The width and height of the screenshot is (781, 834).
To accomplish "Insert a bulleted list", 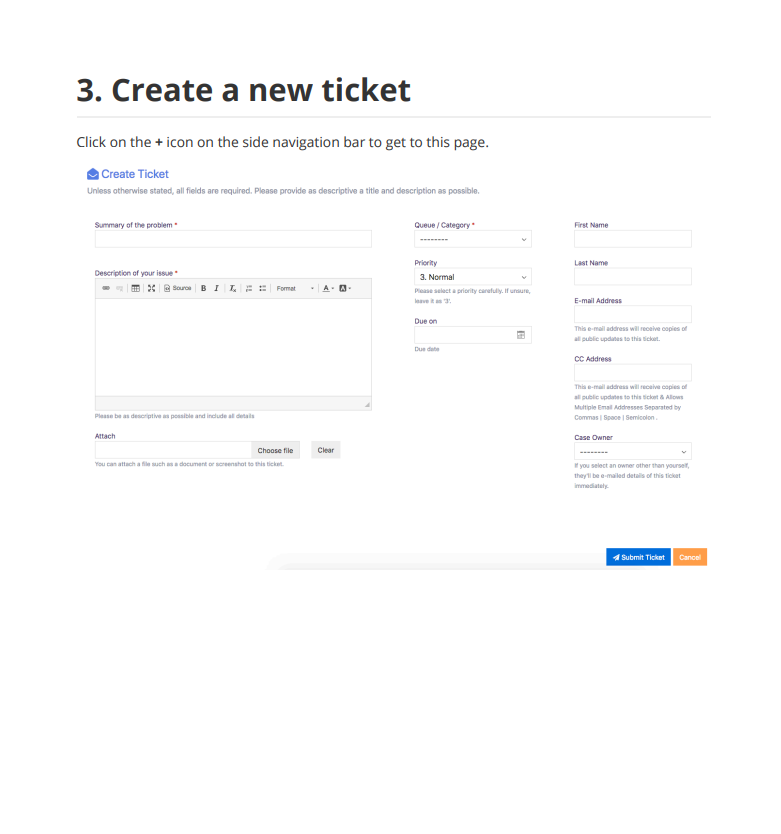I will [x=262, y=288].
